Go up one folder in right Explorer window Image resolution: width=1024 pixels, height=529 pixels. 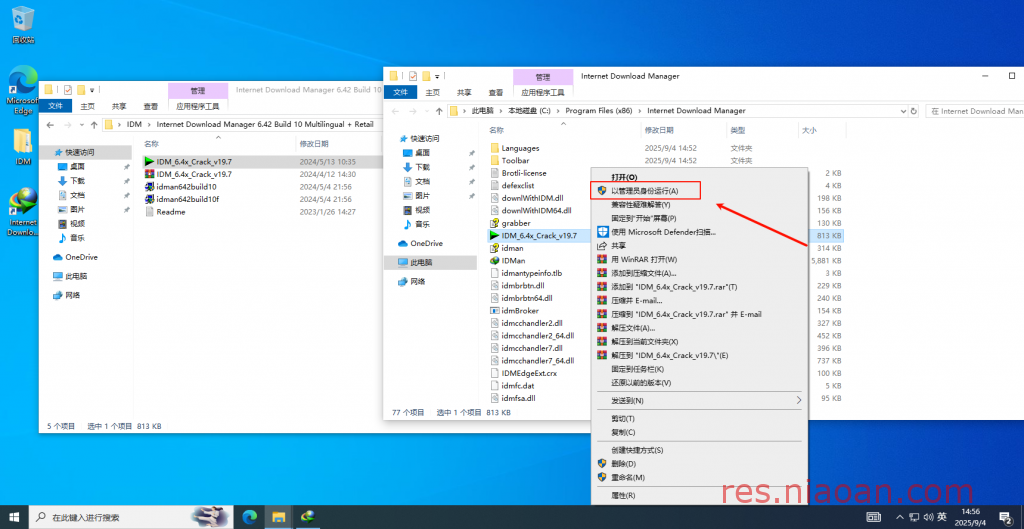coord(440,111)
